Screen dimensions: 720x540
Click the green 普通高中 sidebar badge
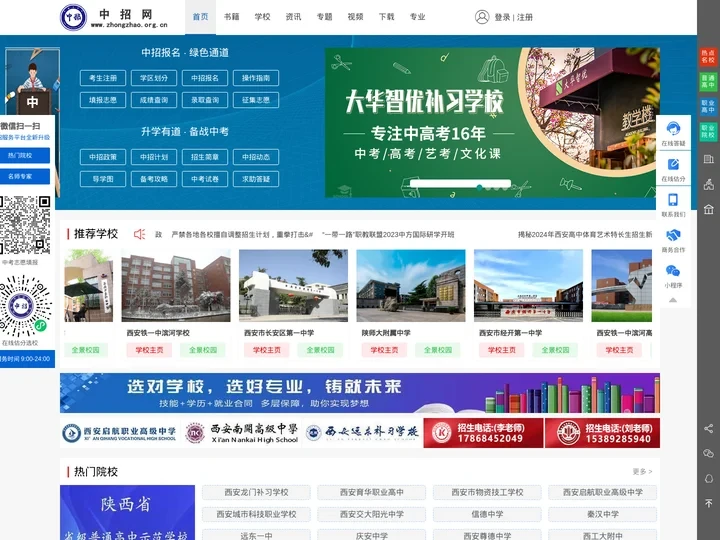pos(708,82)
